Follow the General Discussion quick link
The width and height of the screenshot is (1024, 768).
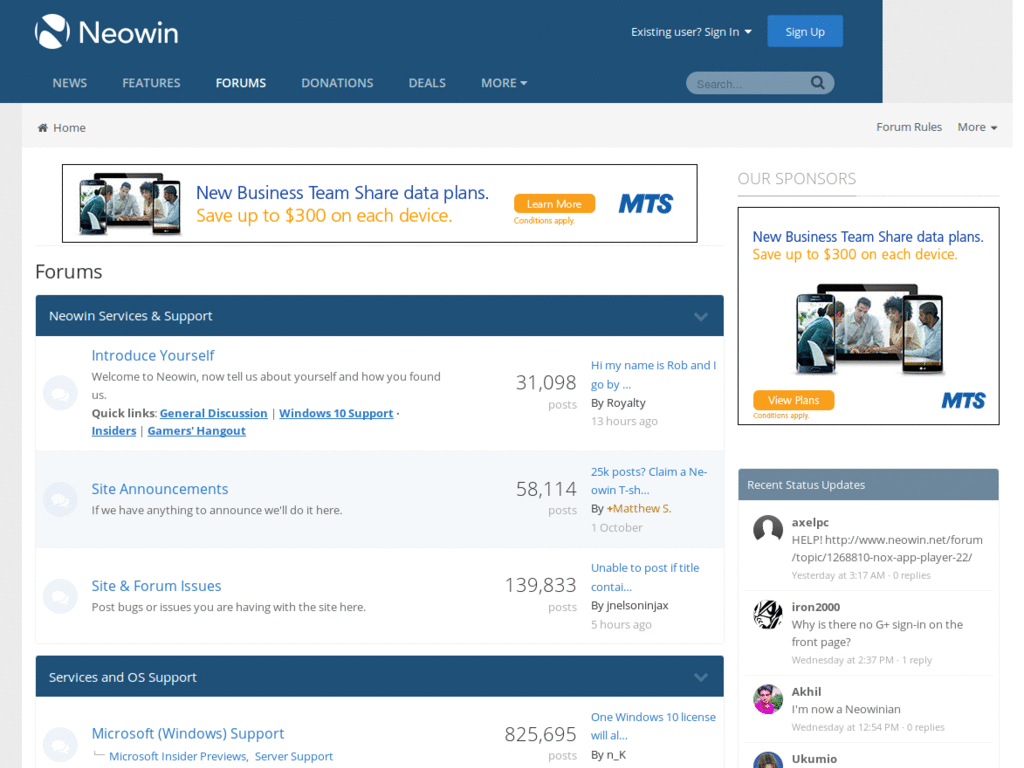point(214,413)
